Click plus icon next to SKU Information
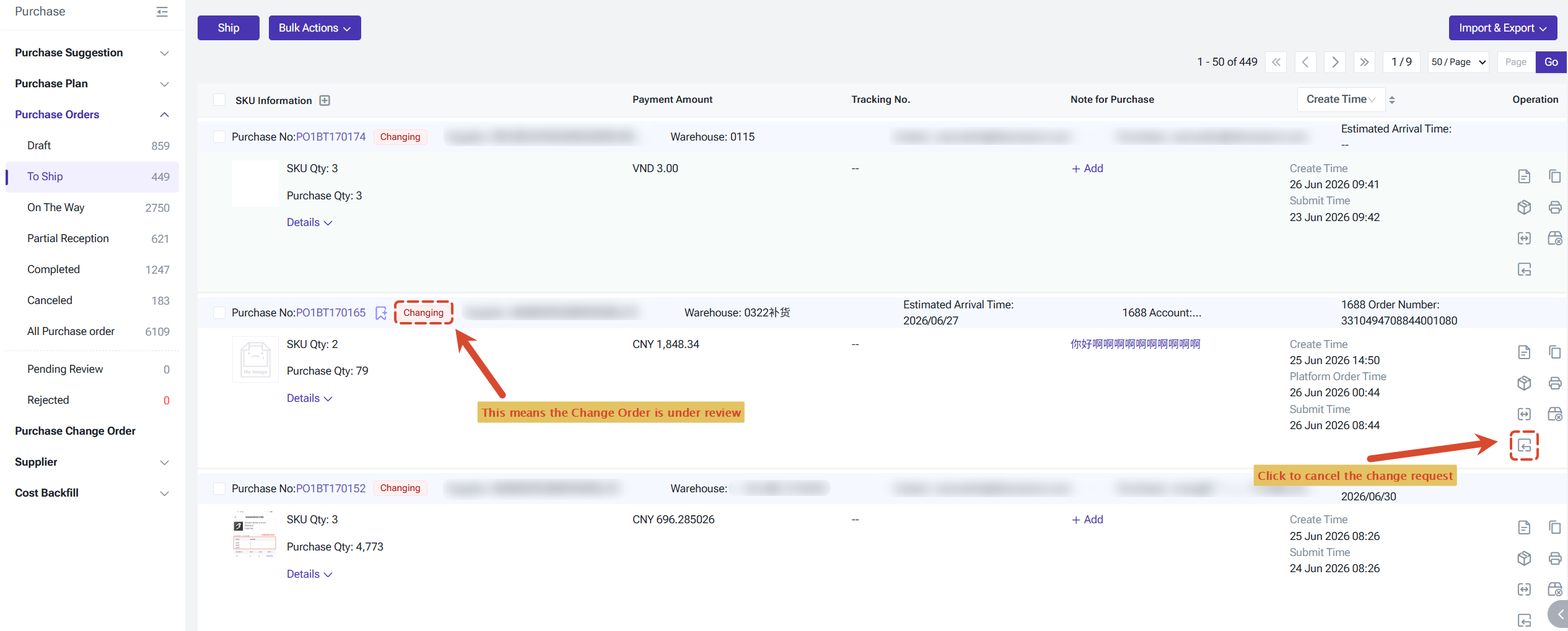The width and height of the screenshot is (1568, 631). click(325, 100)
